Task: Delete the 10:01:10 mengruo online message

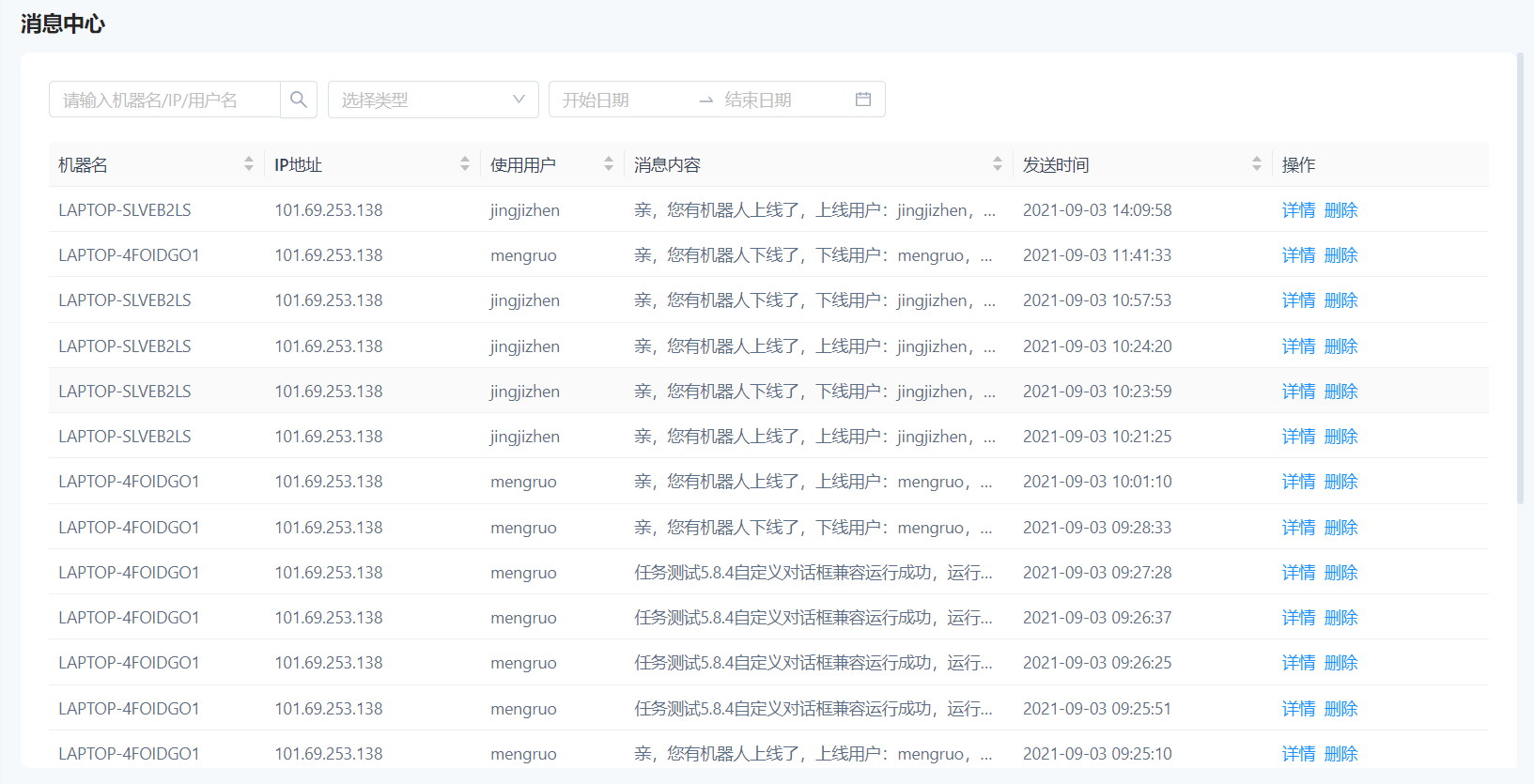Action: tap(1340, 482)
